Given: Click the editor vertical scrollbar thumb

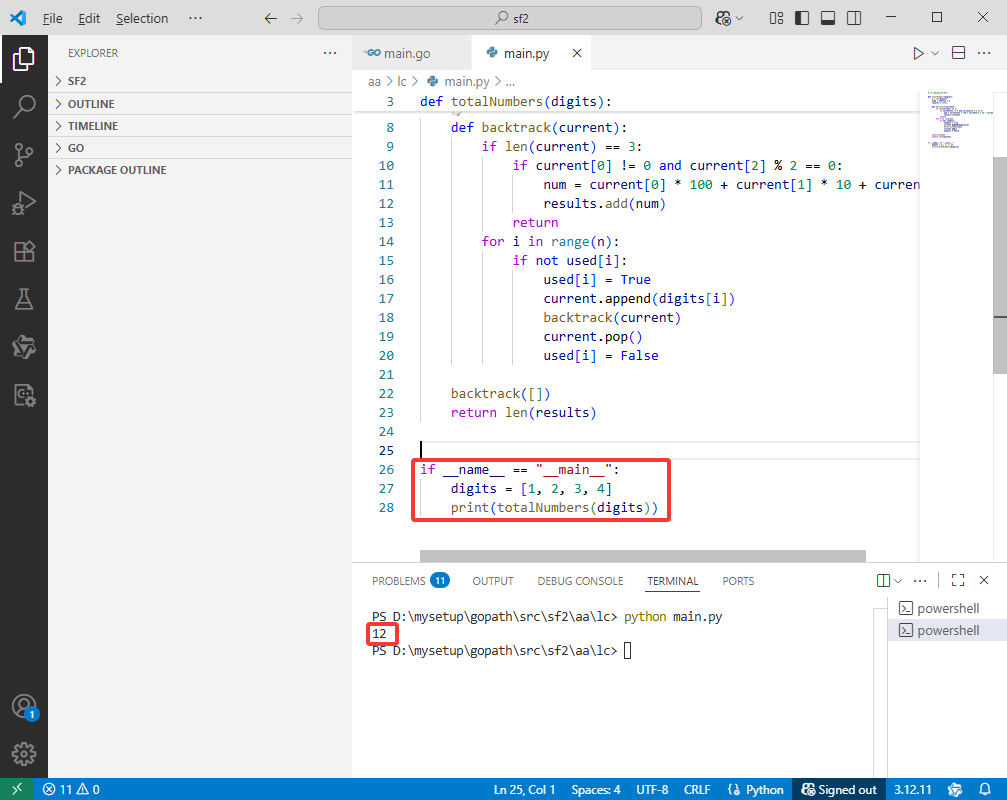Looking at the screenshot, I should [1000, 265].
